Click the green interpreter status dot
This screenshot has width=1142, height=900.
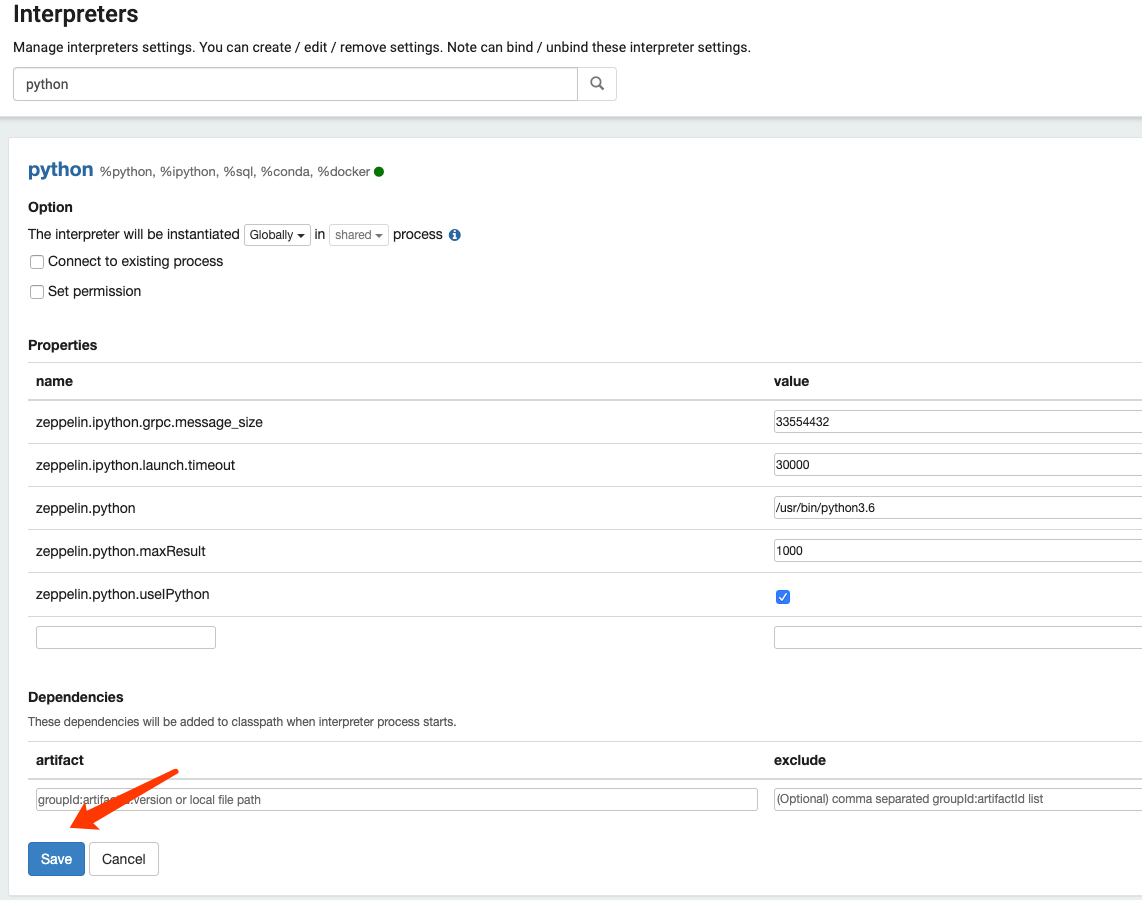pyautogui.click(x=379, y=172)
